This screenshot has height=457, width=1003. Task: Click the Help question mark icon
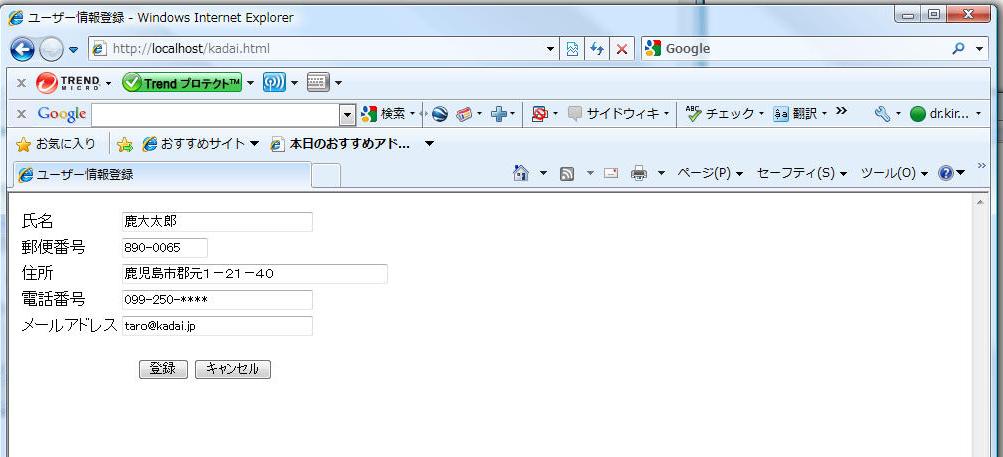click(946, 174)
